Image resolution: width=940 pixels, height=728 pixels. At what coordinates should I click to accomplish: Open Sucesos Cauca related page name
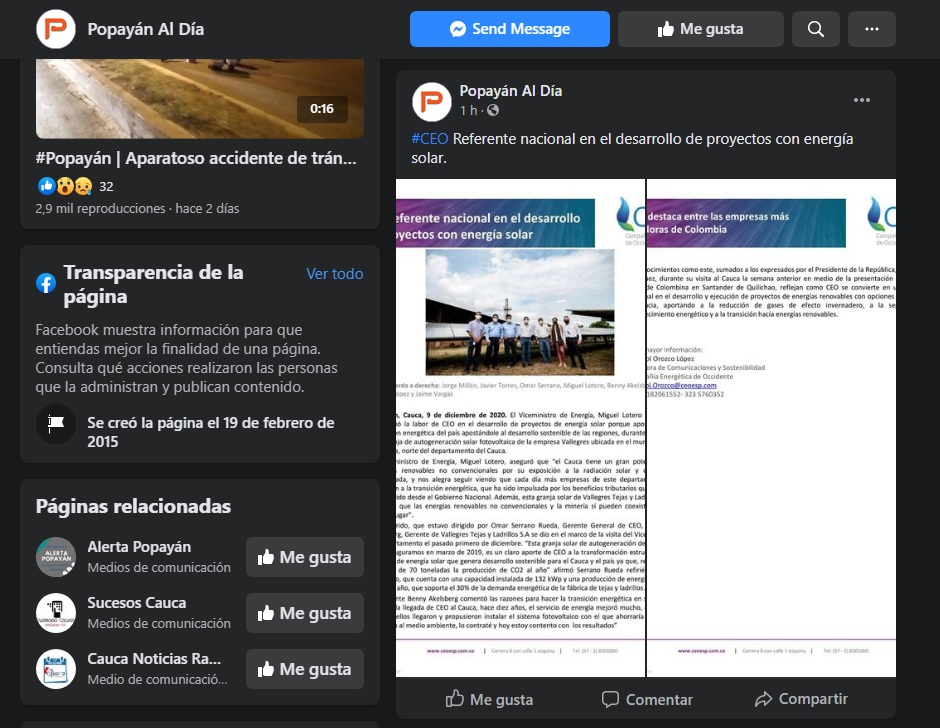pyautogui.click(x=137, y=603)
